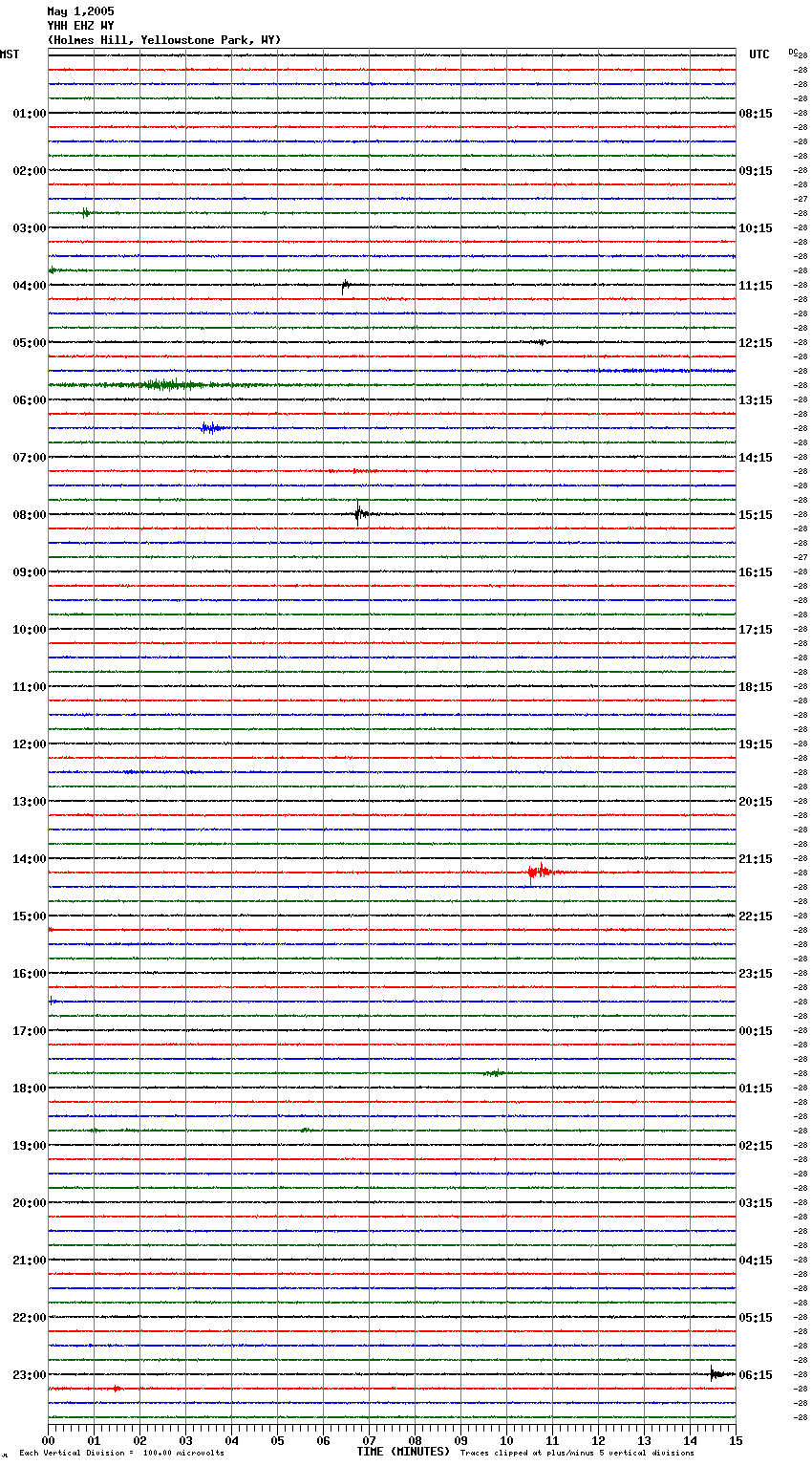812x1466 pixels.
Task: Click the "(Holmes Hill, Yellowstone Park, WY)" title
Action: (164, 40)
